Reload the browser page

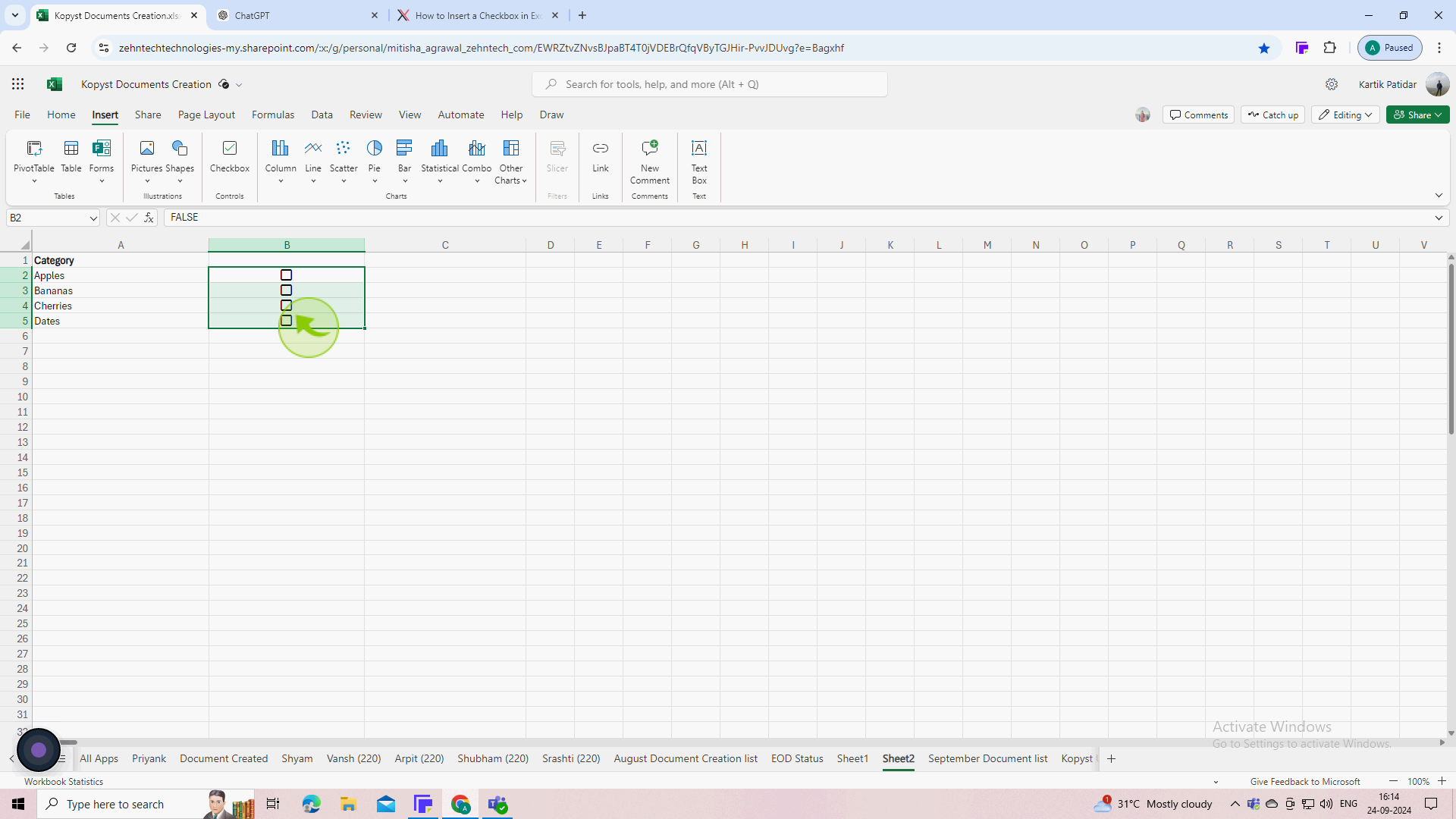(x=71, y=48)
